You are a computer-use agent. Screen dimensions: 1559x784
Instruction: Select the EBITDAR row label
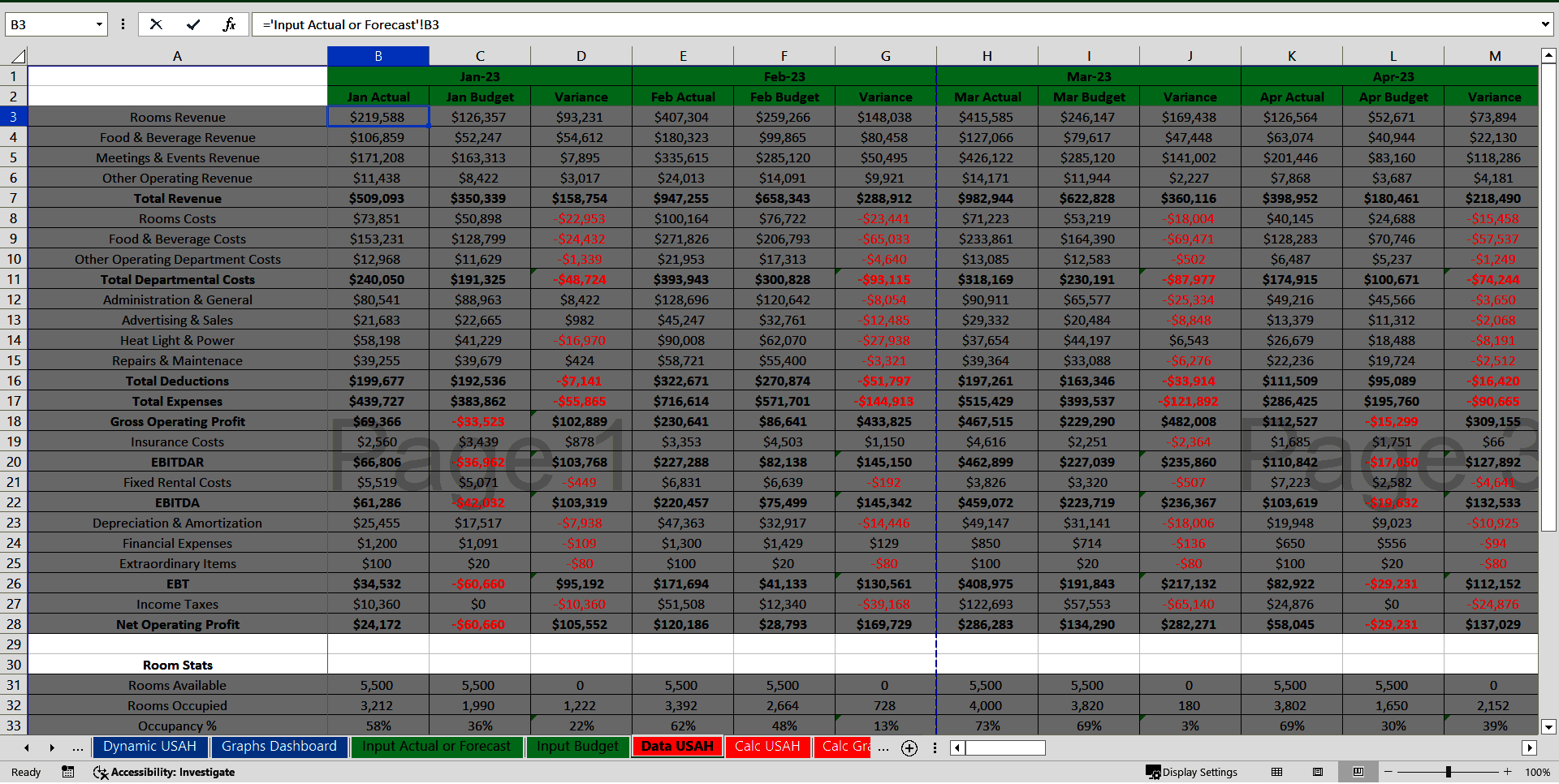point(178,462)
